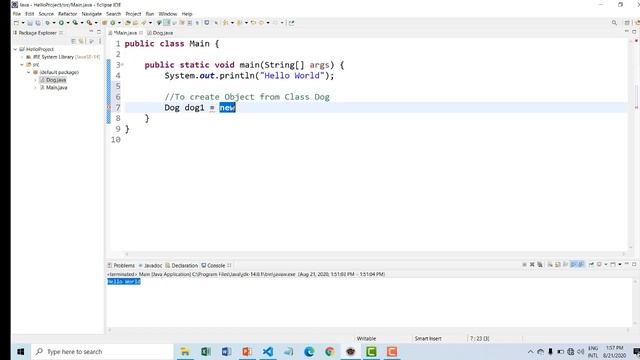Open the Project menu
This screenshot has width=640, height=360.
coord(133,14)
